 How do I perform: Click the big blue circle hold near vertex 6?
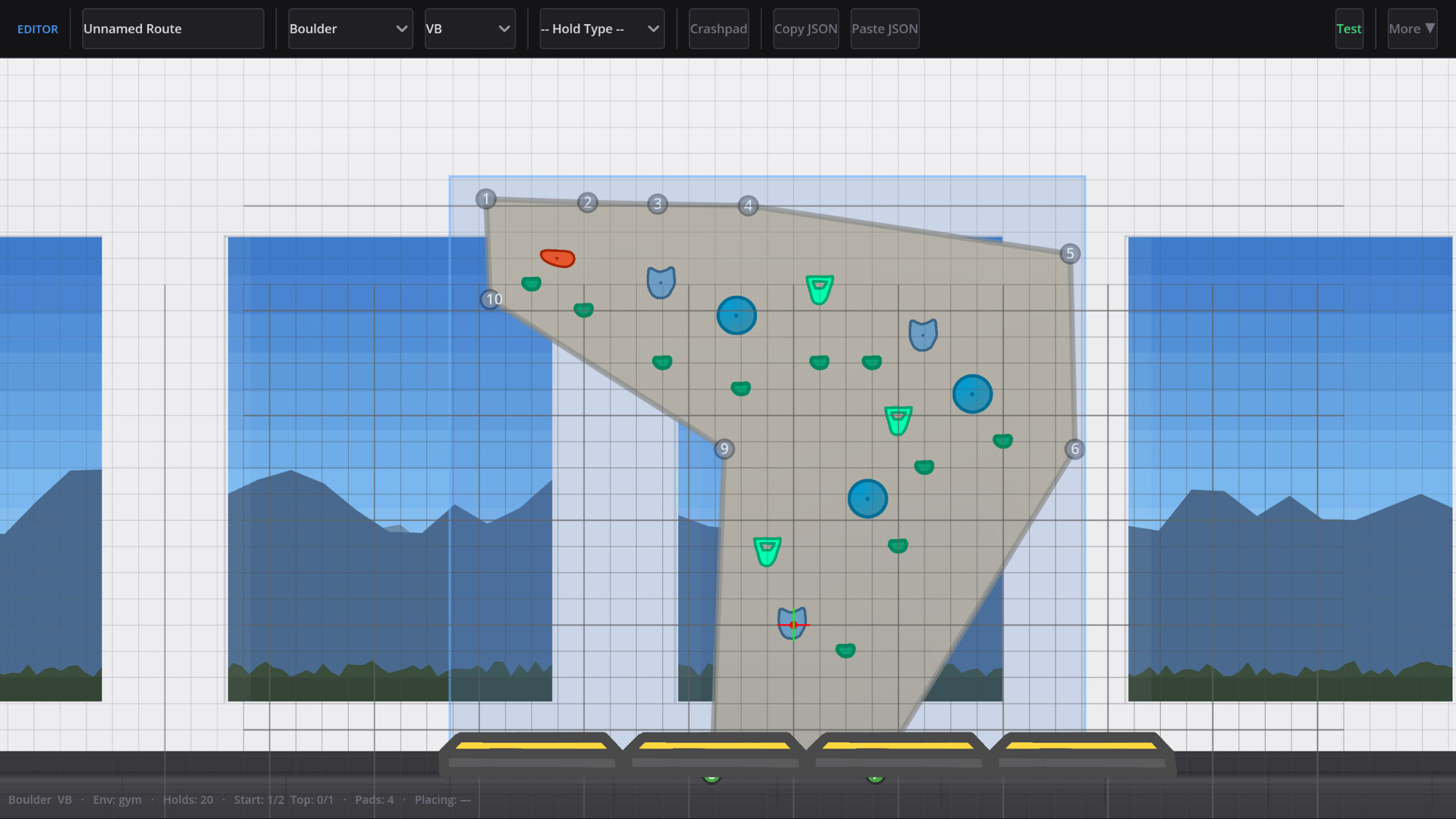tap(972, 394)
